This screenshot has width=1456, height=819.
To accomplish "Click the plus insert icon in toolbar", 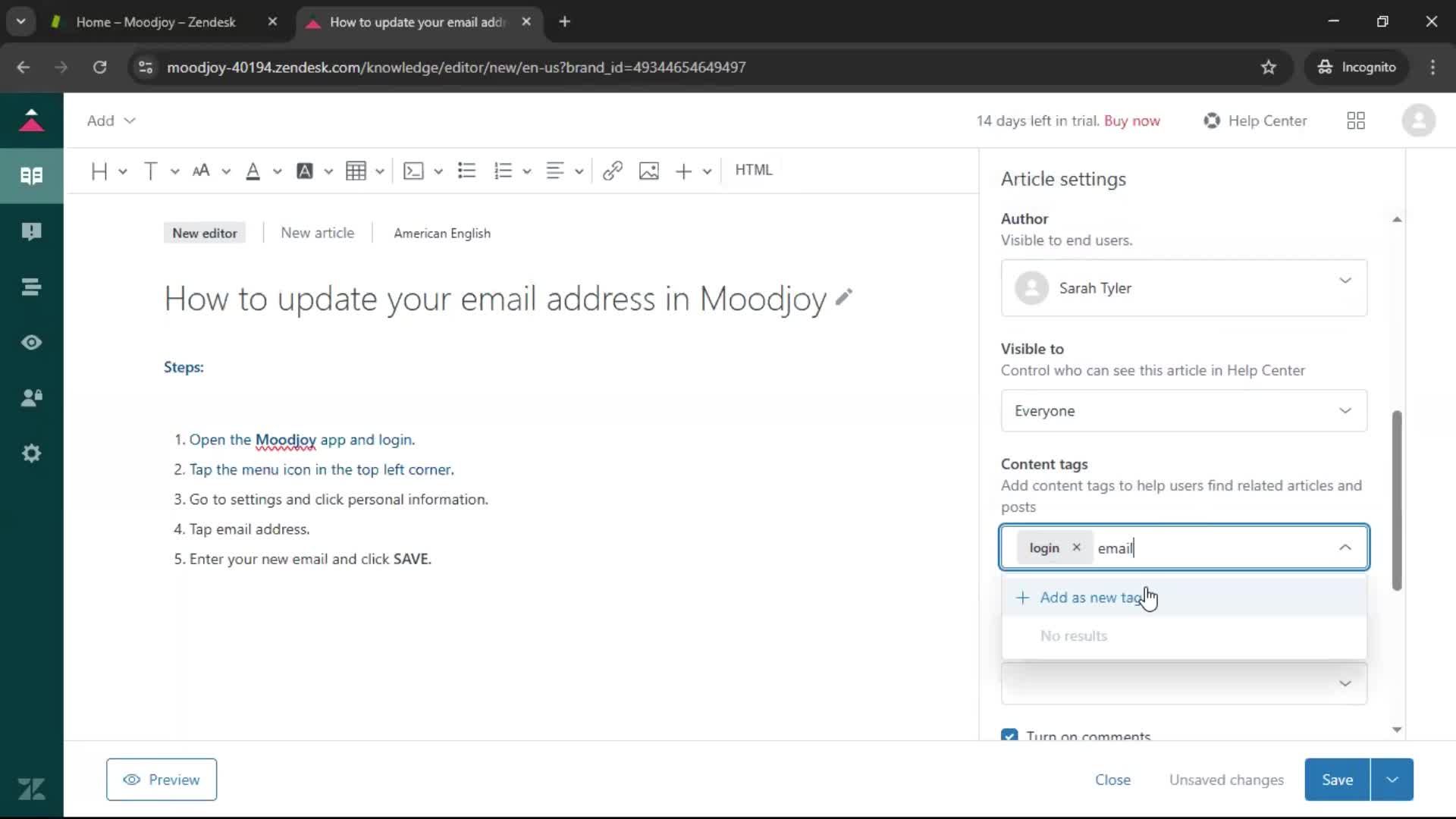I will click(683, 171).
